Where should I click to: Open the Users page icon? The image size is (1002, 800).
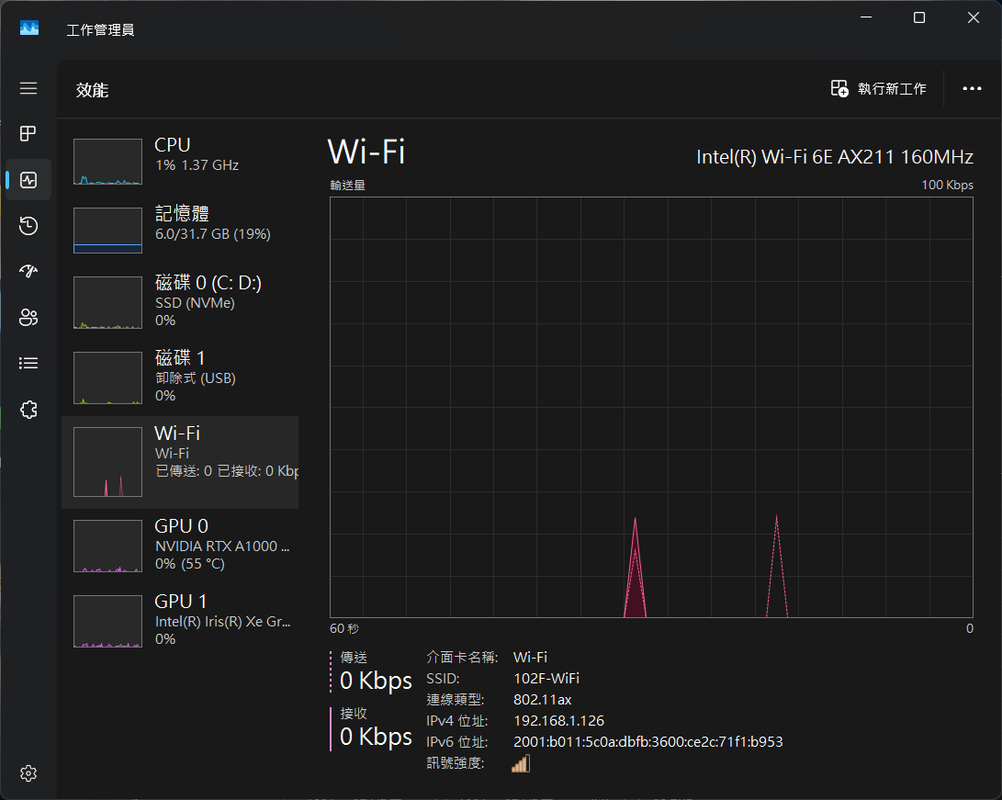(28, 318)
